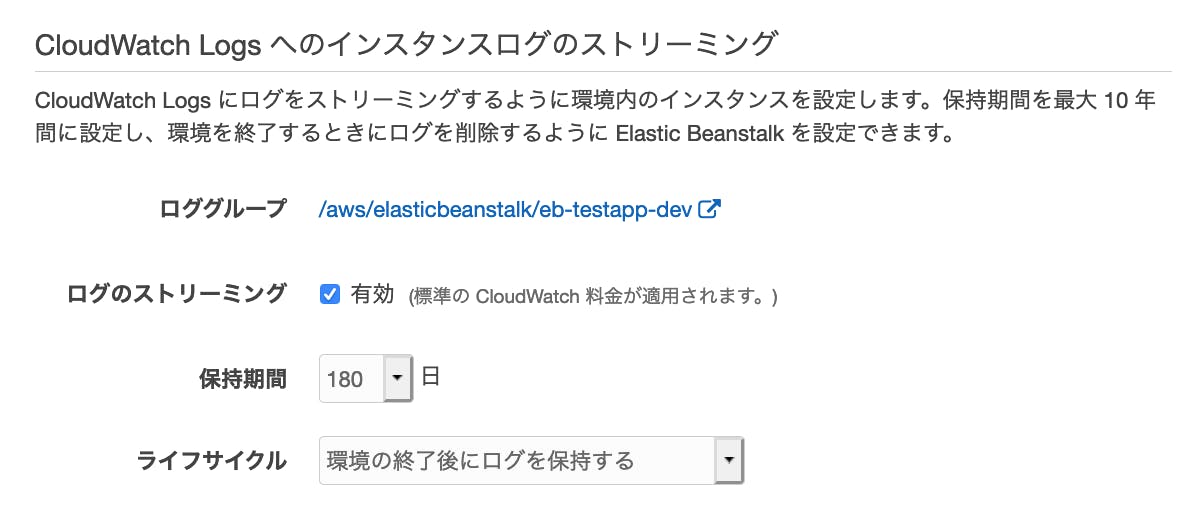
Task: Click the arrow button on the 180 dropdown
Action: (398, 379)
